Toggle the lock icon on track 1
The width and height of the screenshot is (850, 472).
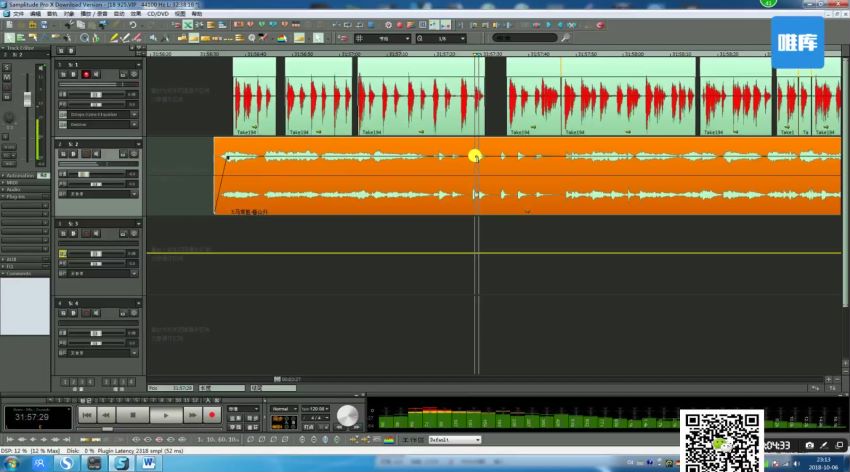click(123, 74)
